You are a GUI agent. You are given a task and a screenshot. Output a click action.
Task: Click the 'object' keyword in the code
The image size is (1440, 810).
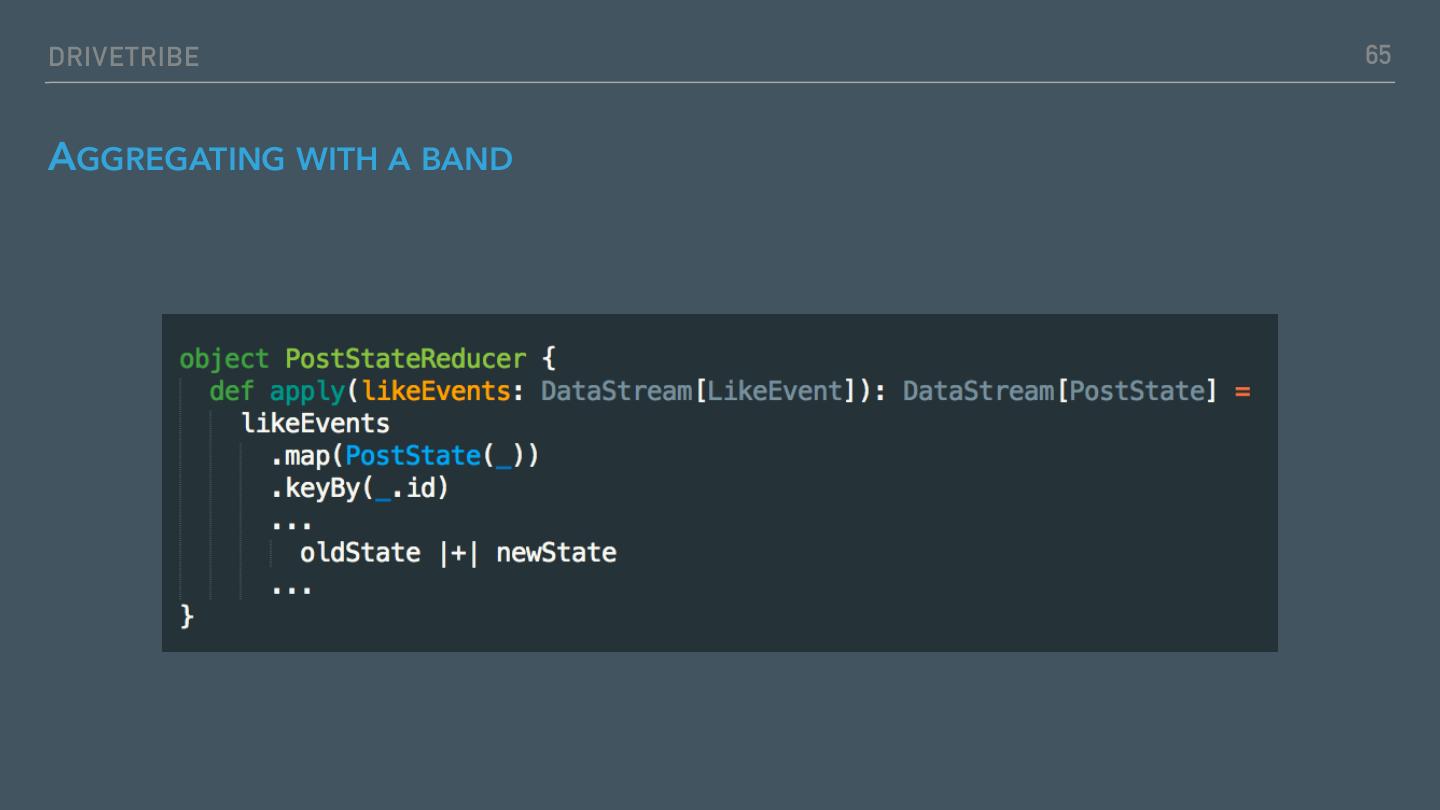pos(224,358)
